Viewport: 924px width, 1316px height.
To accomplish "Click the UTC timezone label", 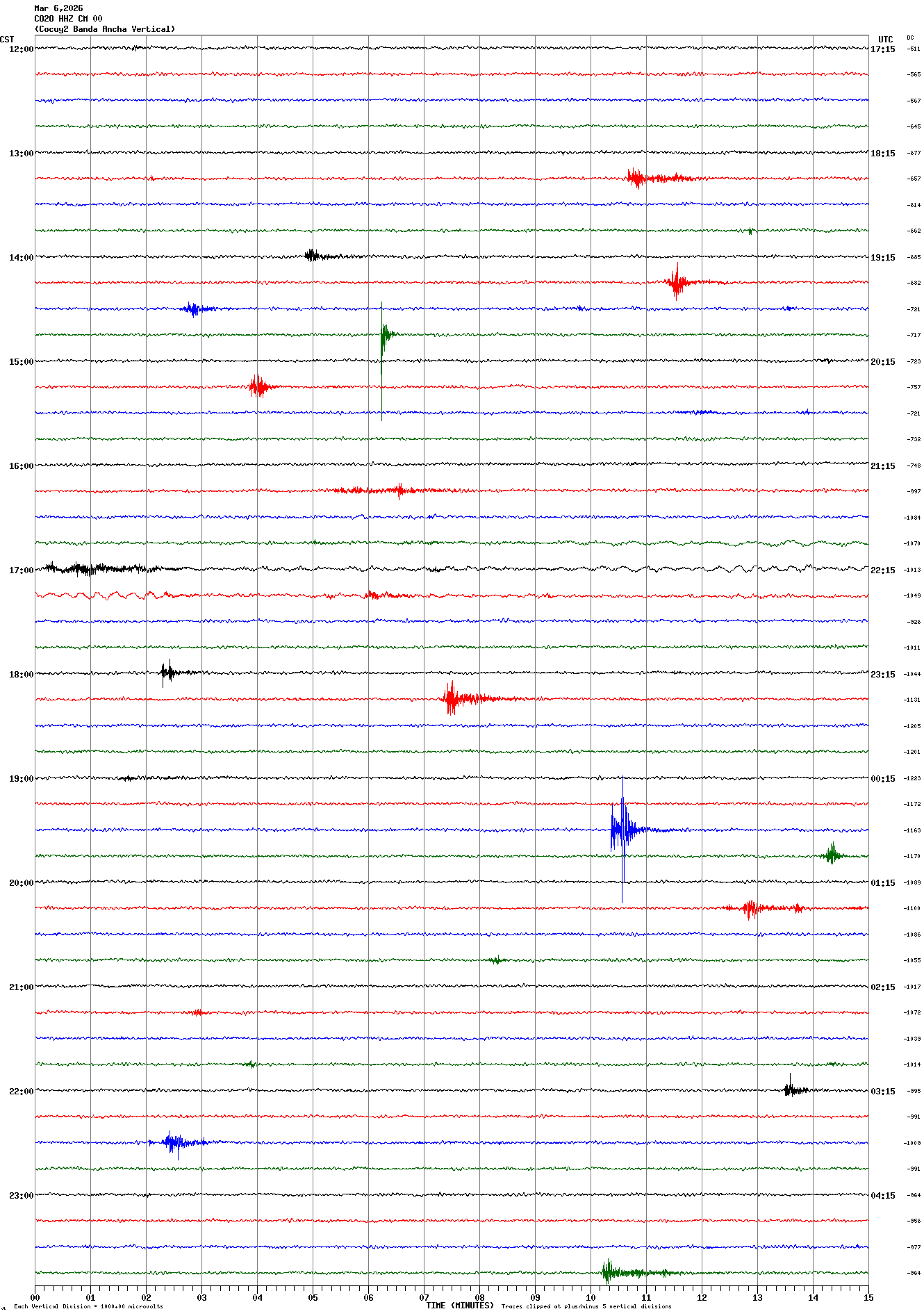I will (885, 40).
